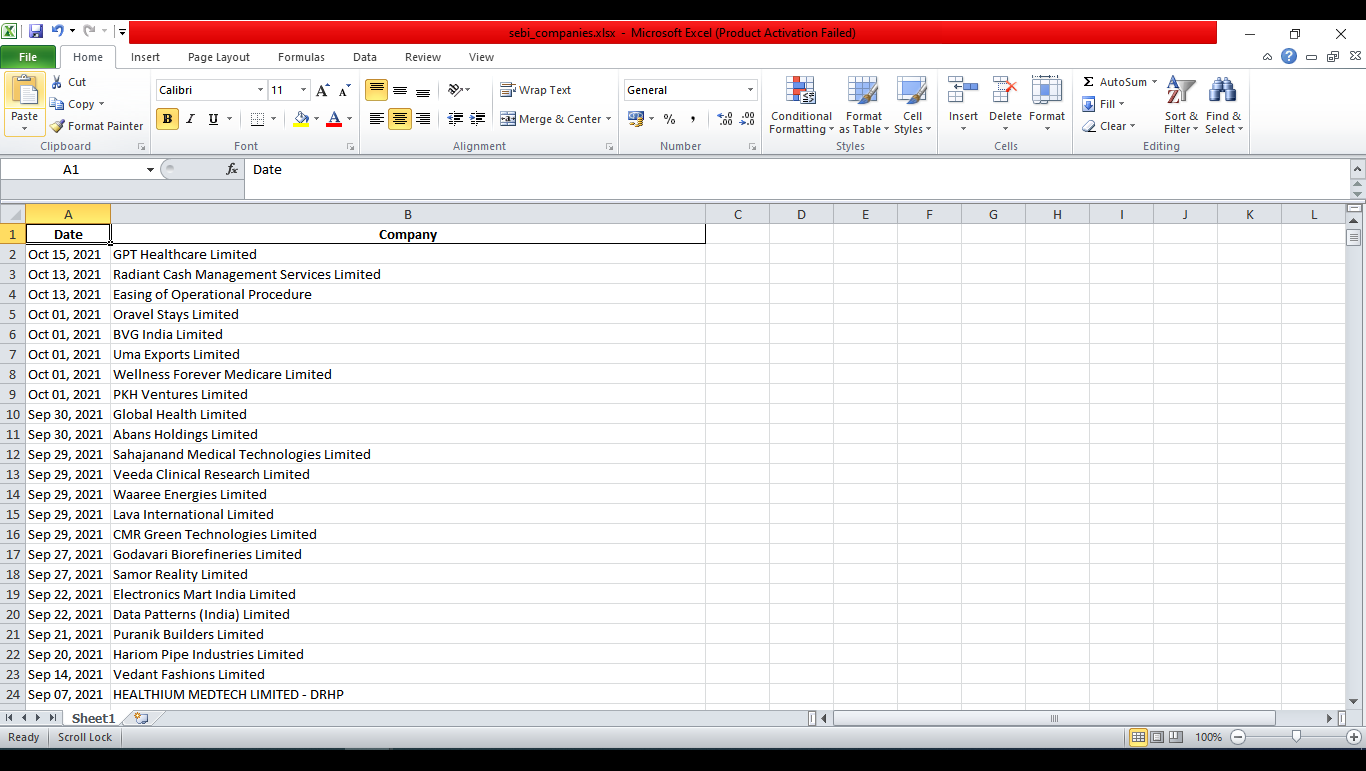Click the AutoSum button
The height and width of the screenshot is (771, 1366).
1114,82
